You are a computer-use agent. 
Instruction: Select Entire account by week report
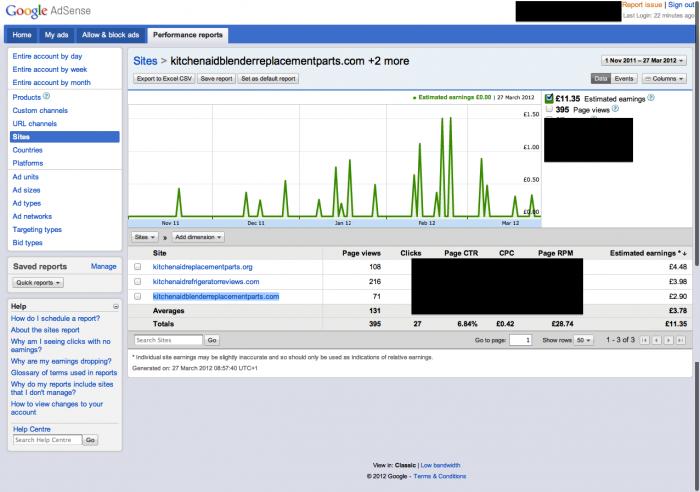coord(50,69)
